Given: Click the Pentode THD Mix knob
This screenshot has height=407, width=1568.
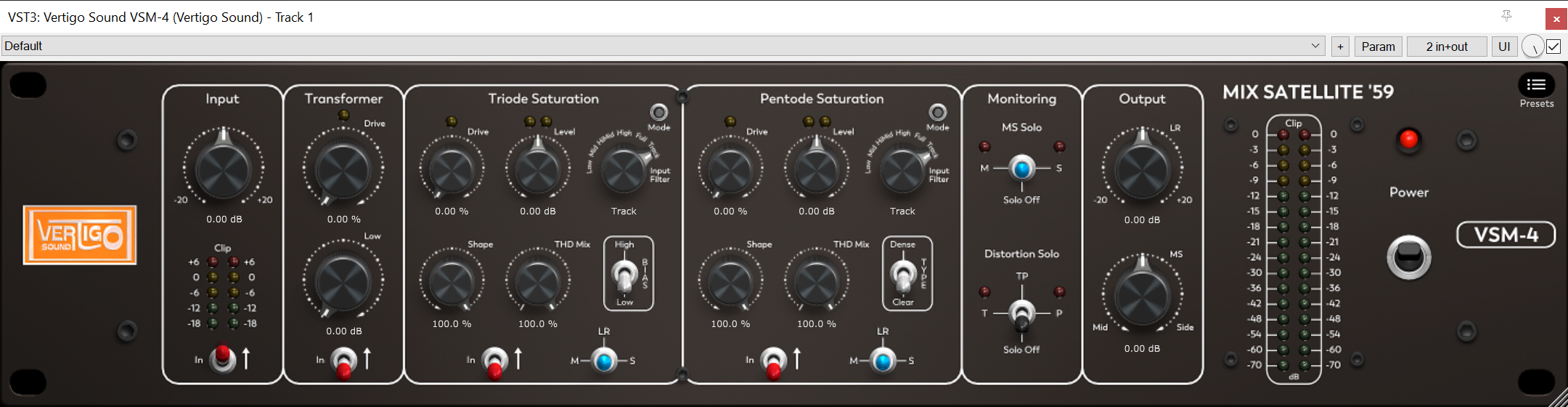Looking at the screenshot, I should pyautogui.click(x=816, y=283).
